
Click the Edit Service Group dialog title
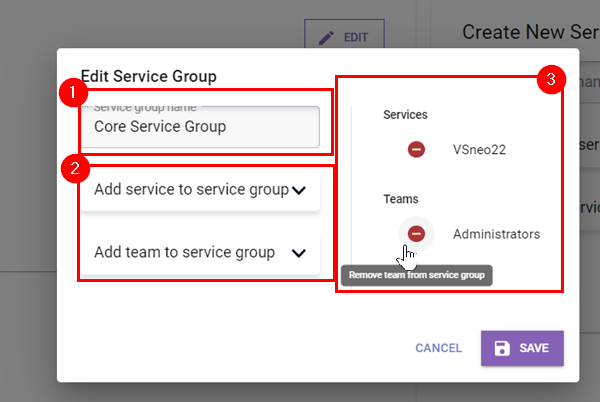149,76
